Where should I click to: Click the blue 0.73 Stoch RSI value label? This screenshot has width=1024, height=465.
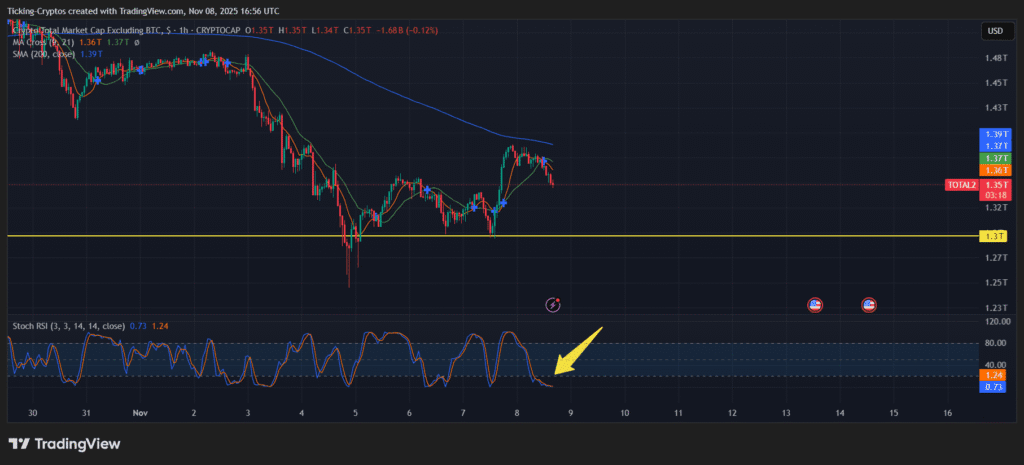995,386
